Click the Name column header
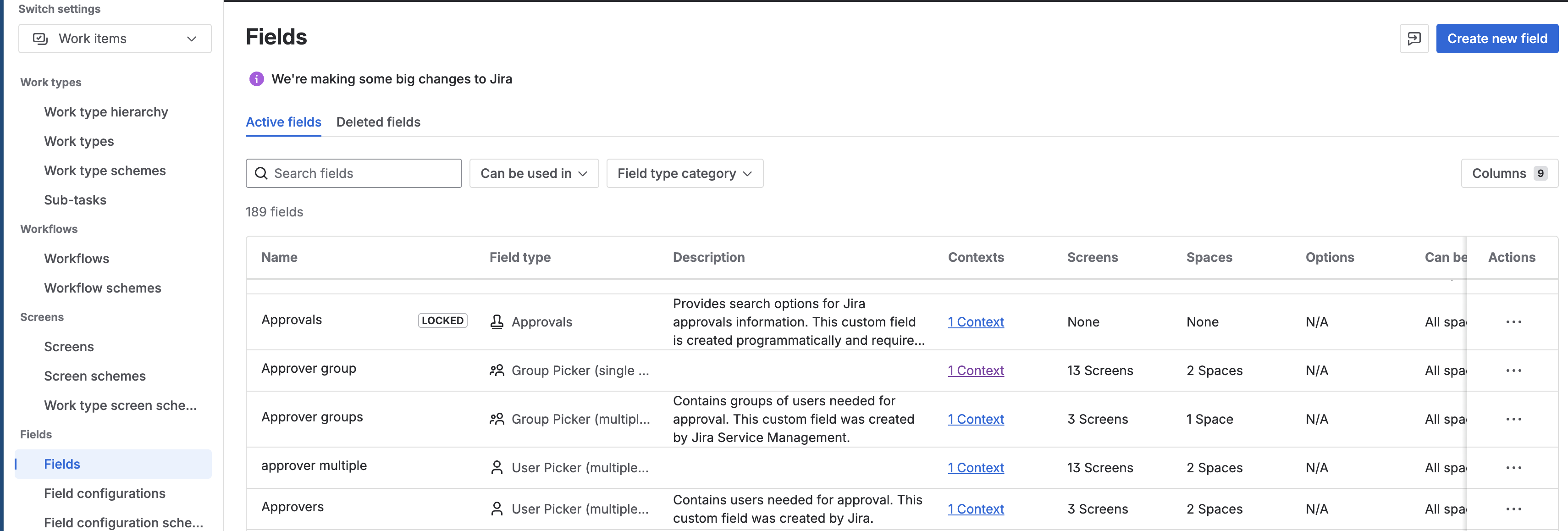1568x531 pixels. coord(279,257)
